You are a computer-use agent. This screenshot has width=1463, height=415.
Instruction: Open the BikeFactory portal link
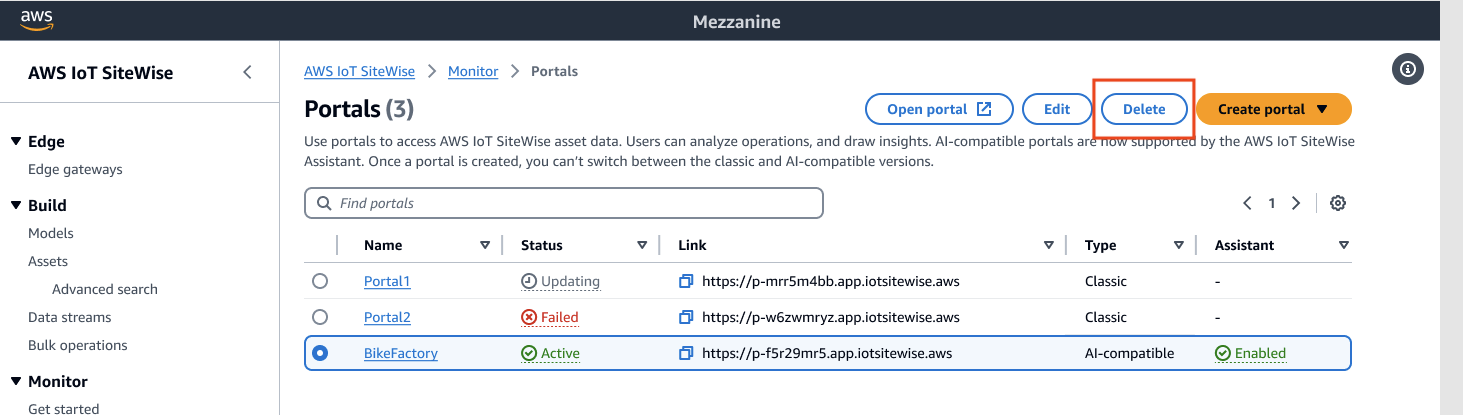coord(400,353)
